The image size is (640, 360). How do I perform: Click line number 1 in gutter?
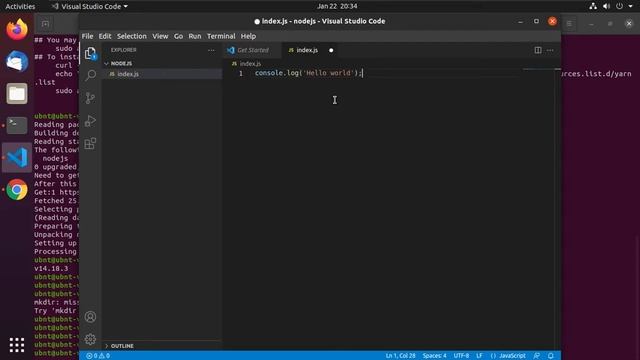(x=241, y=73)
